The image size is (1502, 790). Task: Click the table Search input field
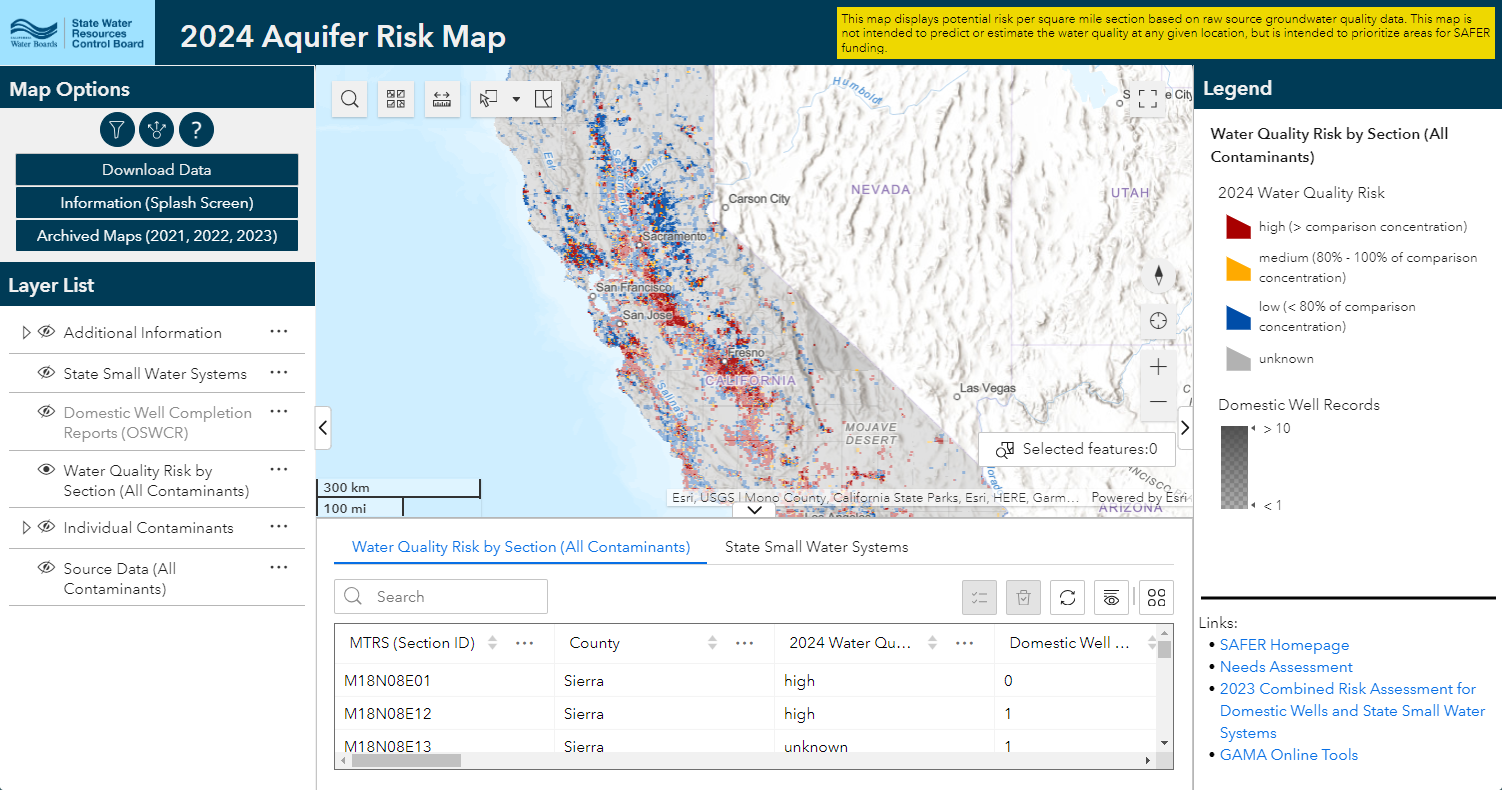455,597
